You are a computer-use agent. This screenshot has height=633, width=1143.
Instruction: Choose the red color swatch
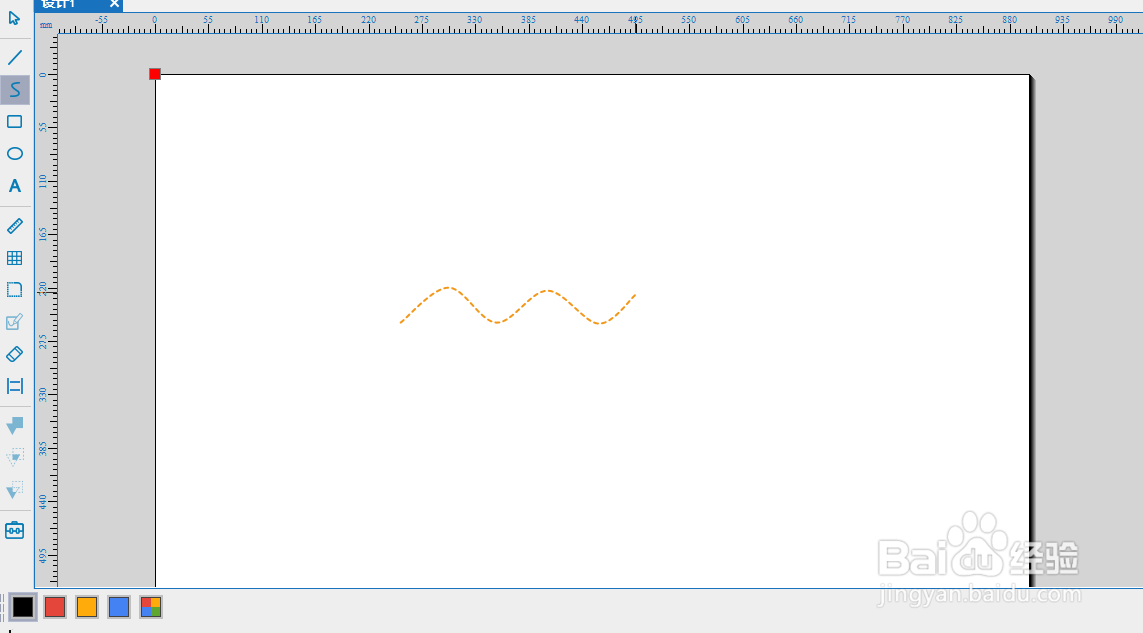coord(55,607)
